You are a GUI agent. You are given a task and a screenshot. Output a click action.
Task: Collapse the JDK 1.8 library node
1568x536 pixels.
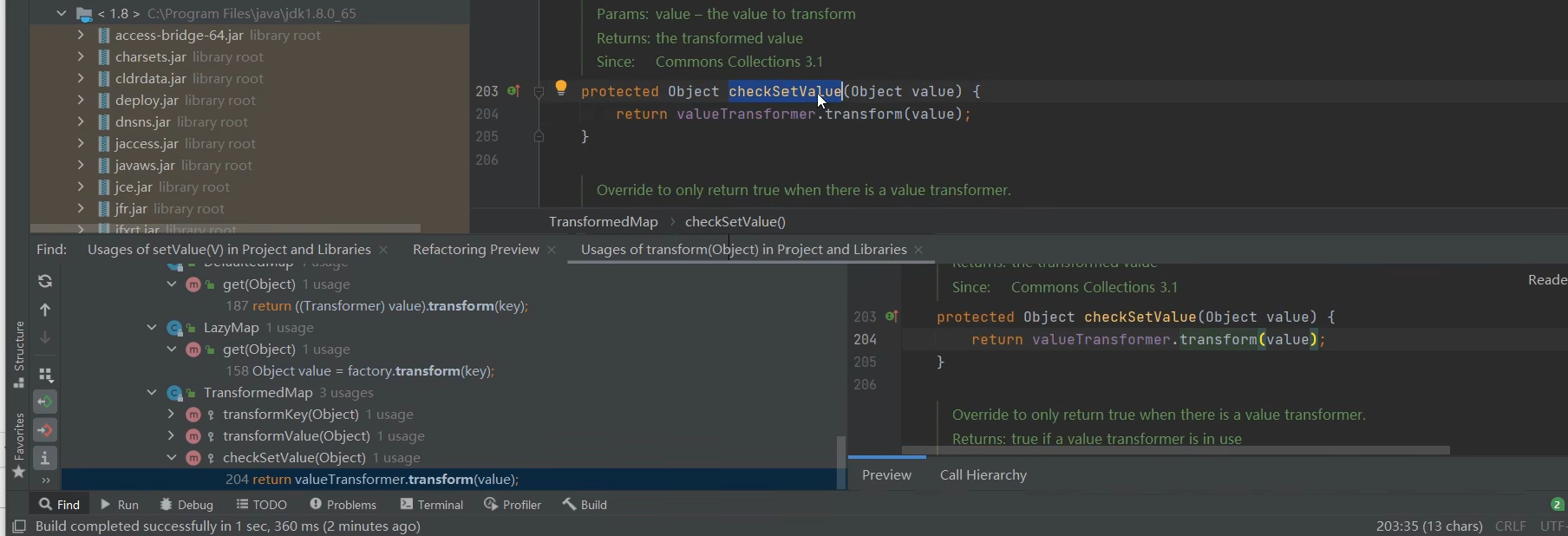click(x=61, y=14)
